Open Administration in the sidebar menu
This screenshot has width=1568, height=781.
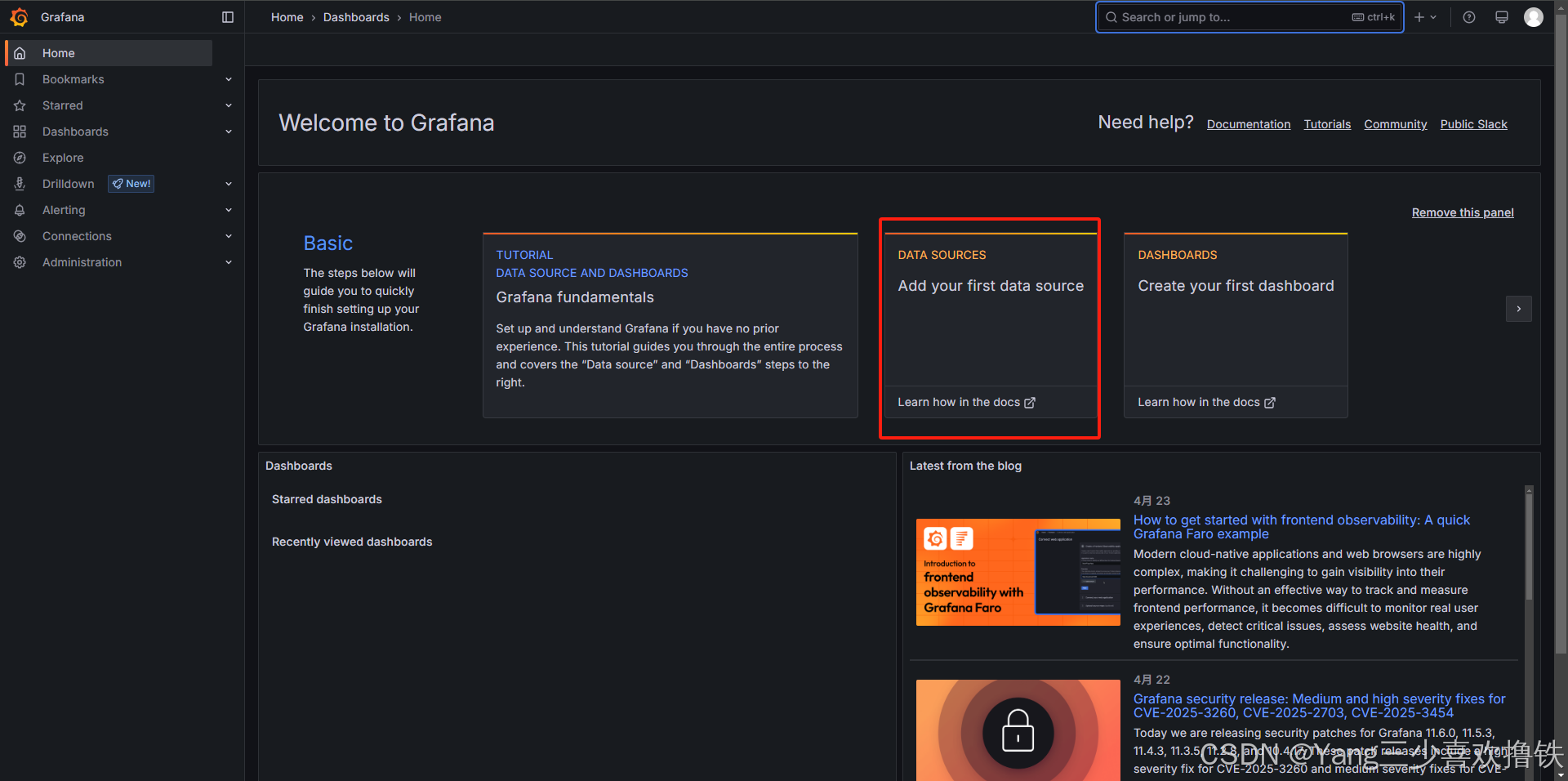pos(82,262)
